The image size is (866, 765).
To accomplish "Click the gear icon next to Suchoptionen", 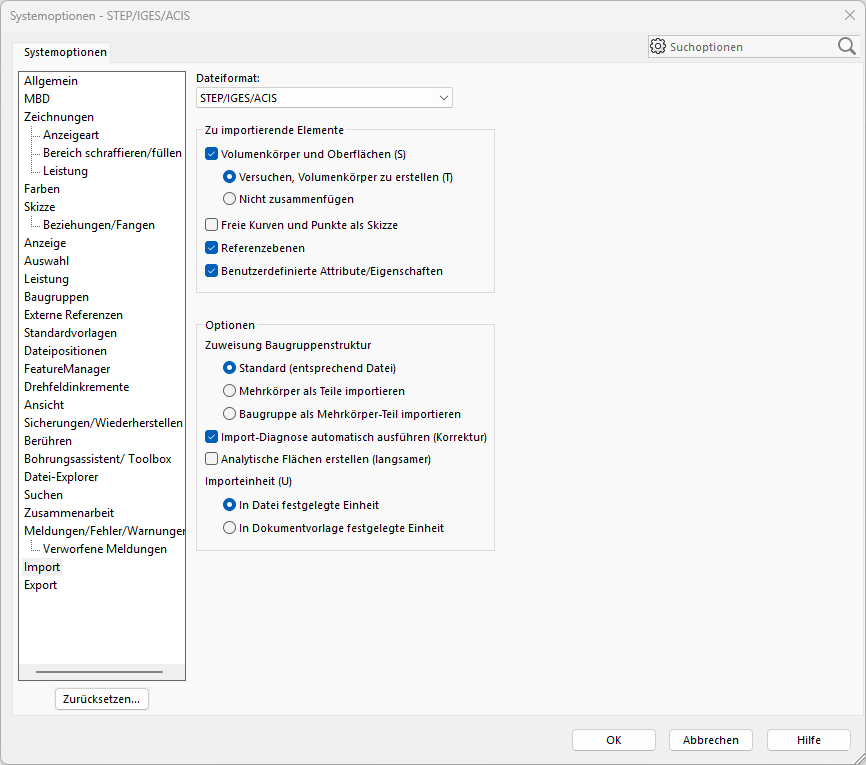I will tap(658, 46).
